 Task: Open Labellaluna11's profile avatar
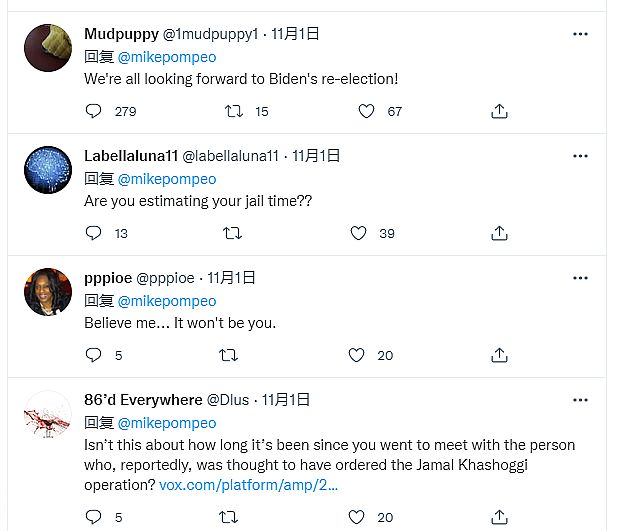[47, 170]
